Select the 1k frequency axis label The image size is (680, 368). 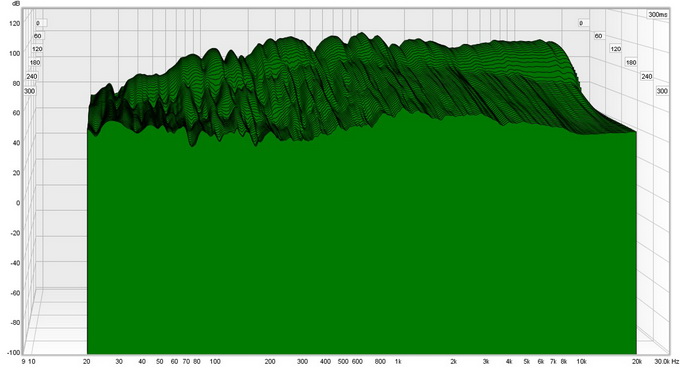398,361
